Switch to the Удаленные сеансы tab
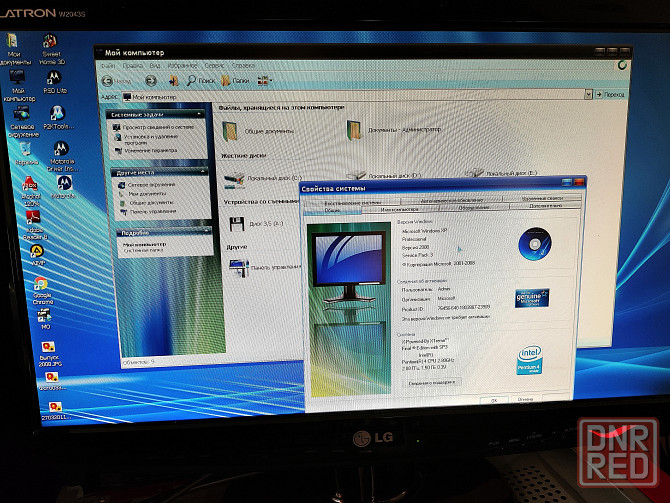This screenshot has width=670, height=503. click(x=542, y=198)
